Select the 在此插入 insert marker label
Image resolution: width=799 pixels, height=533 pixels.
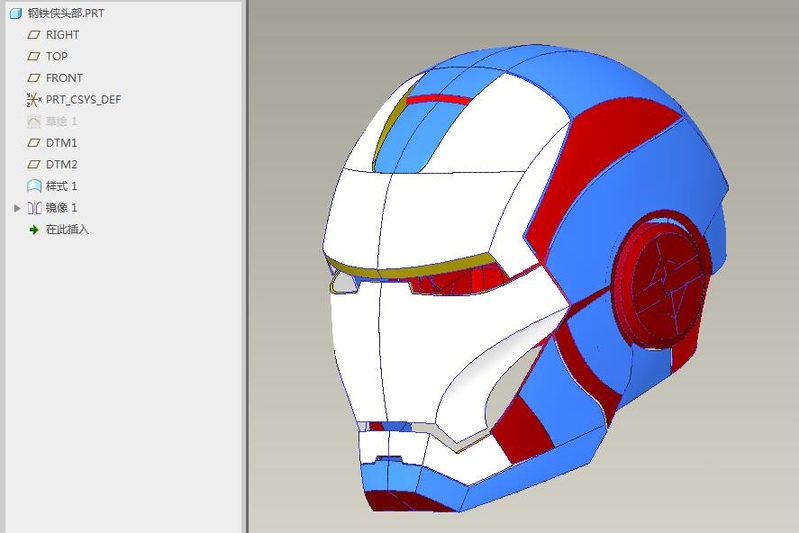(x=67, y=230)
